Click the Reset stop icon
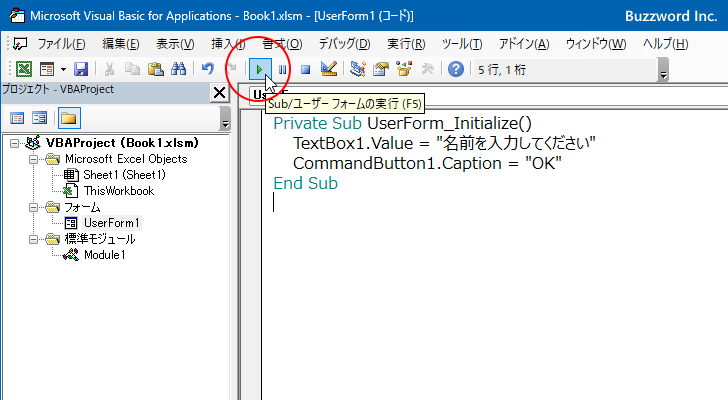The width and height of the screenshot is (728, 400). coord(305,70)
